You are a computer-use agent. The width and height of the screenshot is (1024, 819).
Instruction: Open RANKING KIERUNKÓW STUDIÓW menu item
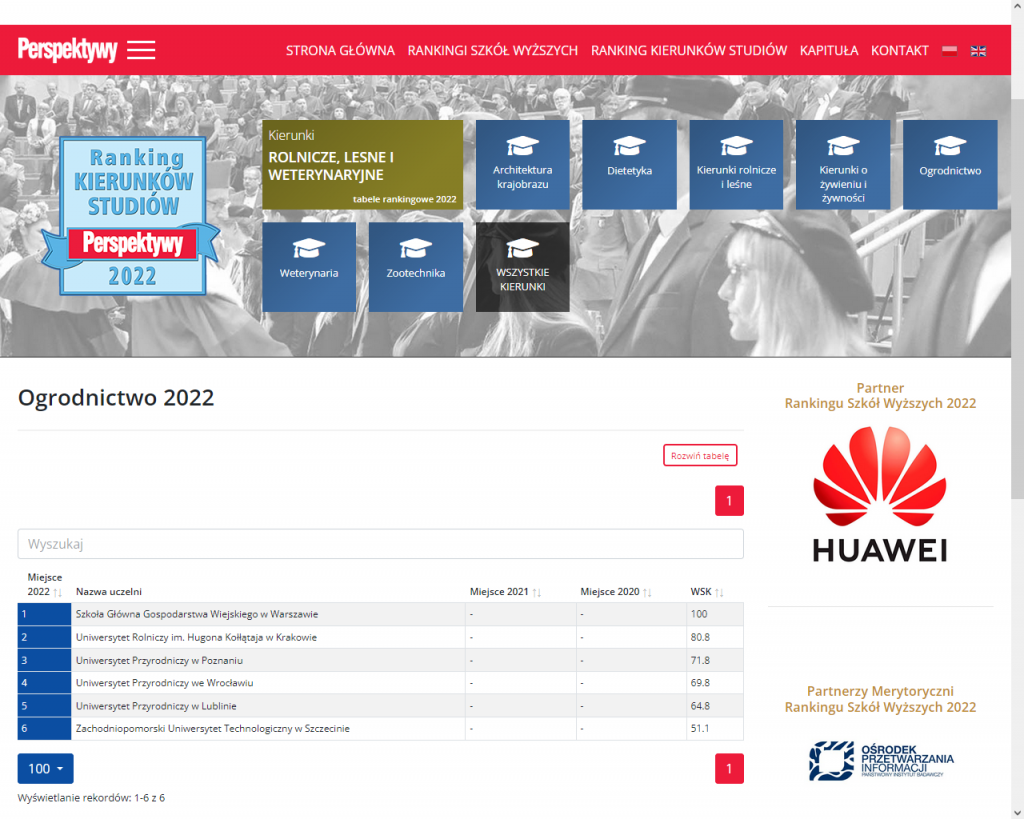click(689, 50)
